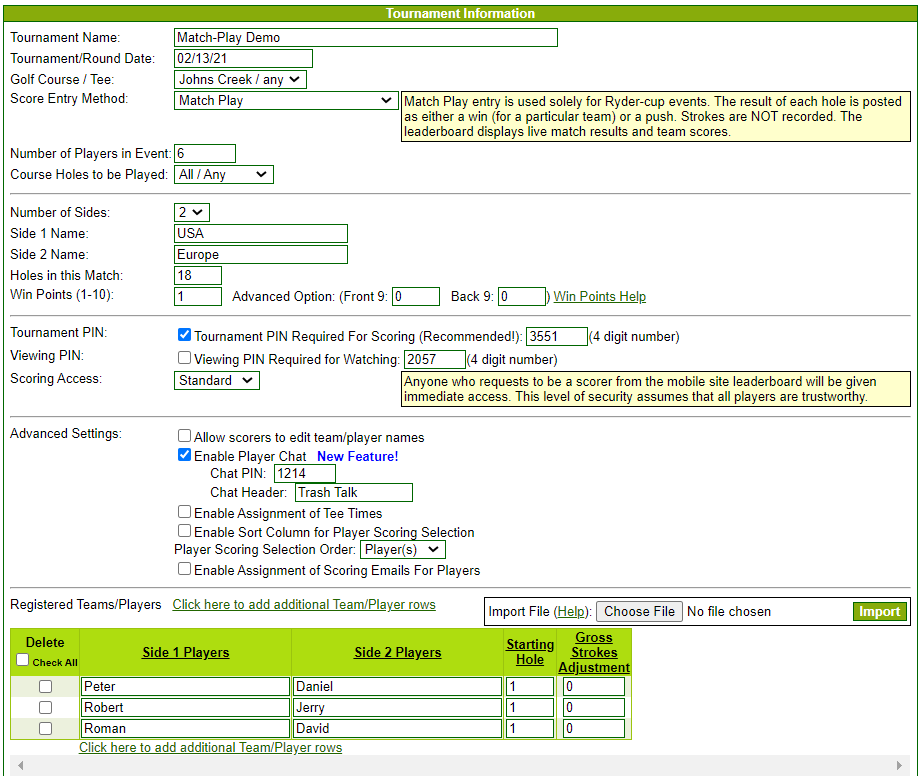Check Allow scorers to edit team/player names
The width and height of the screenshot is (922, 776).
[x=184, y=436]
